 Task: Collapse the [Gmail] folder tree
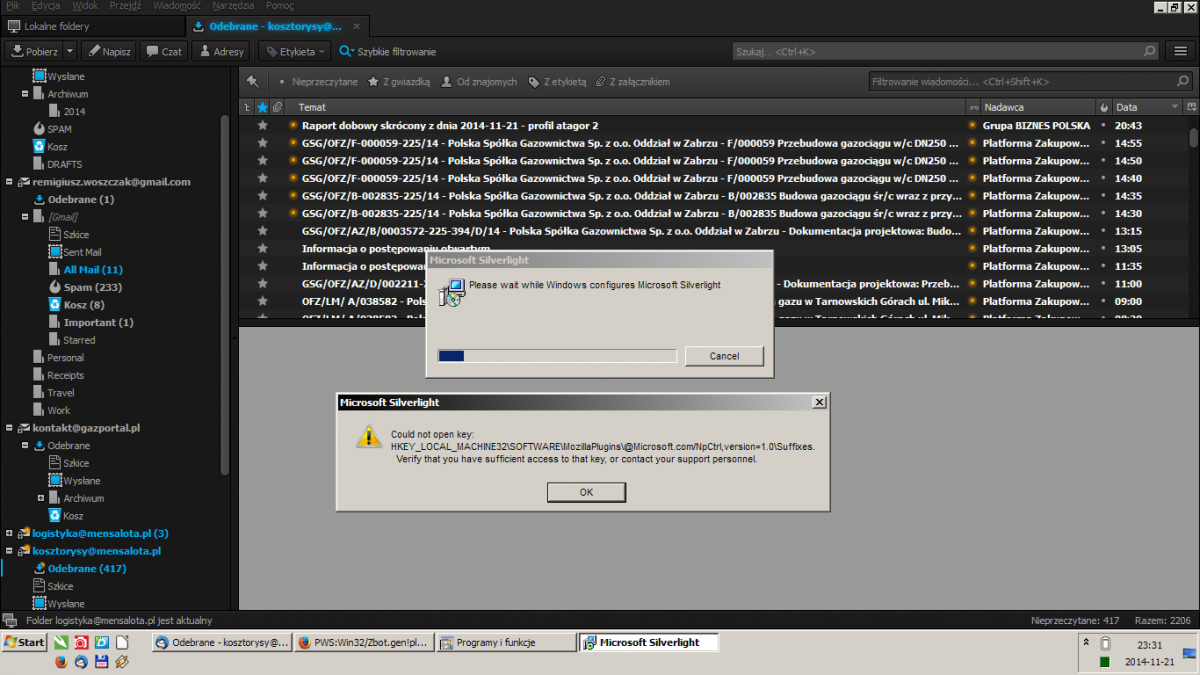(x=25, y=217)
